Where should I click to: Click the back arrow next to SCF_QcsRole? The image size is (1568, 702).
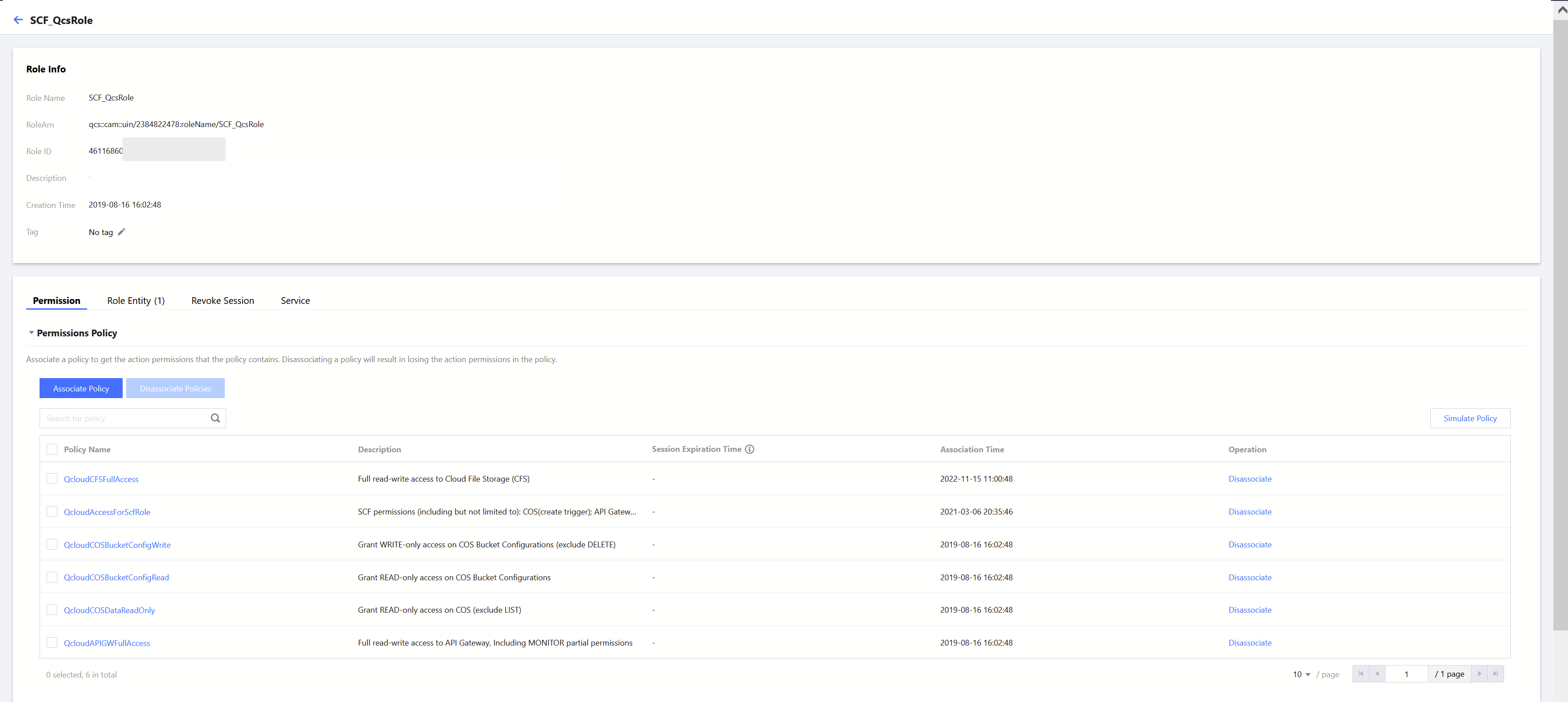(x=18, y=20)
